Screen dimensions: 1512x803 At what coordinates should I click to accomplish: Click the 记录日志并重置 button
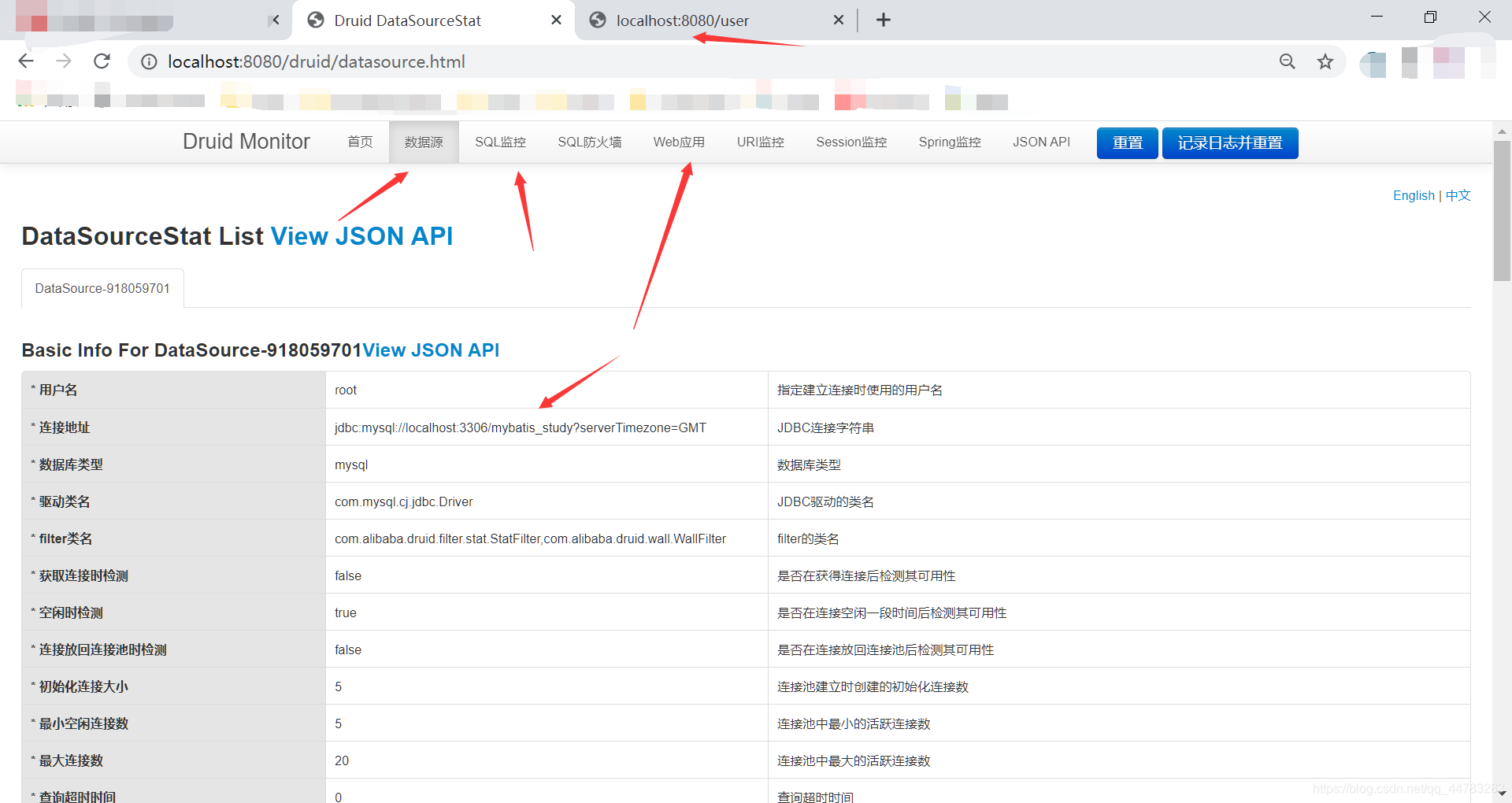[x=1230, y=143]
